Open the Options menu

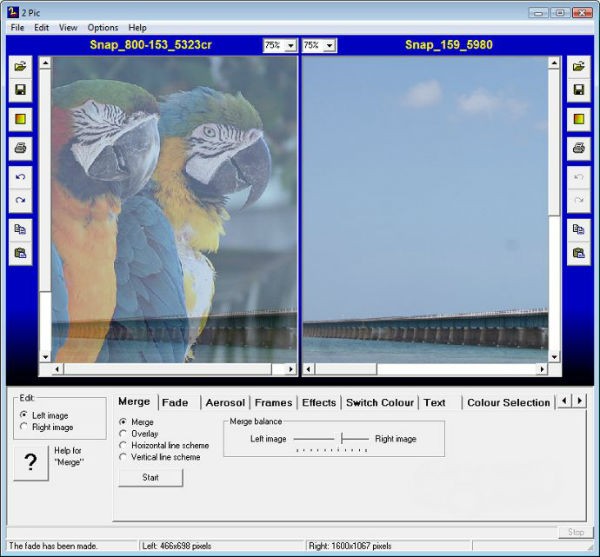[x=102, y=28]
